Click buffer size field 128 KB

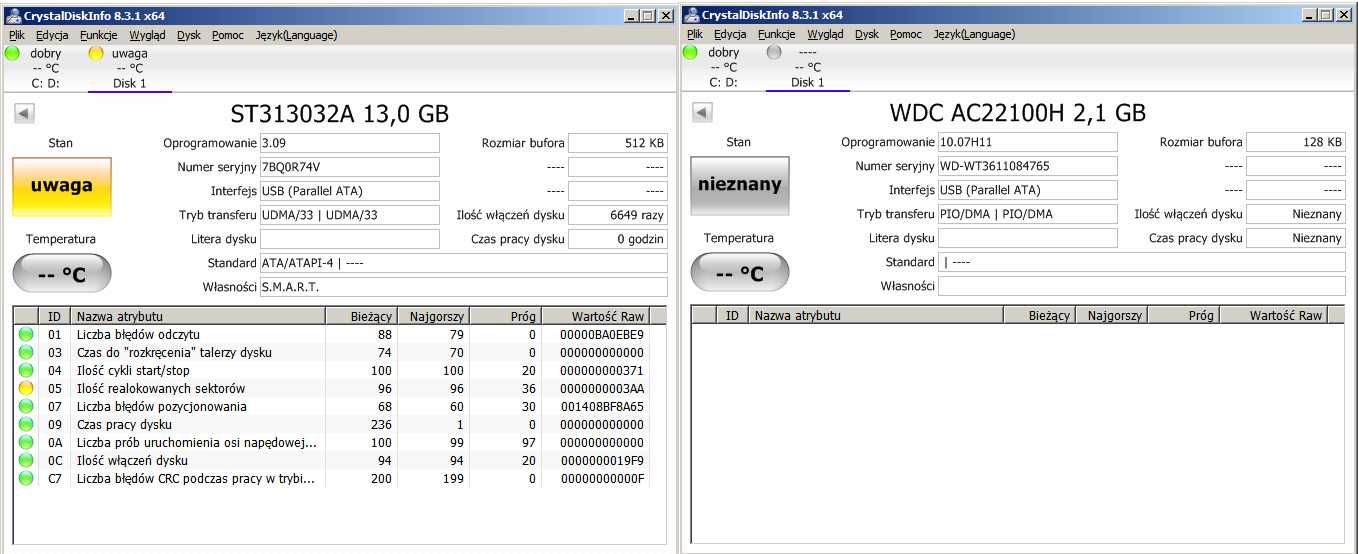coord(1296,142)
